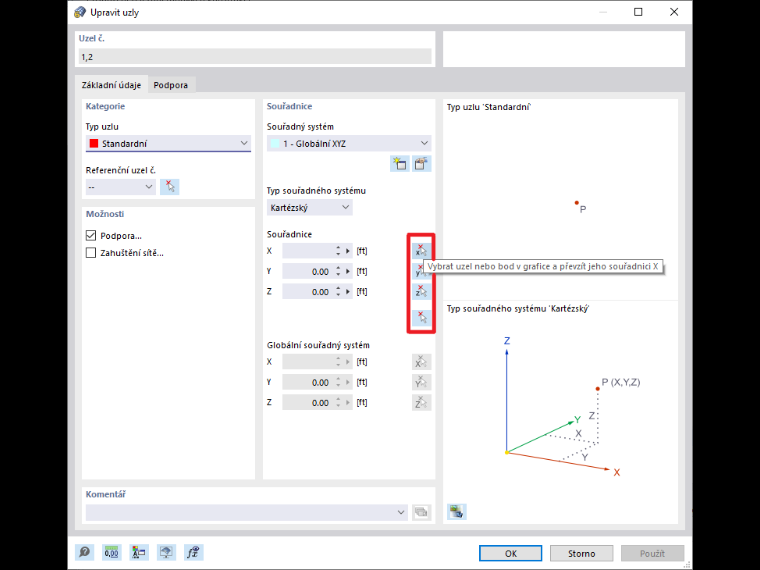Cancel with the Storno button
The image size is (760, 570).
pyautogui.click(x=582, y=553)
